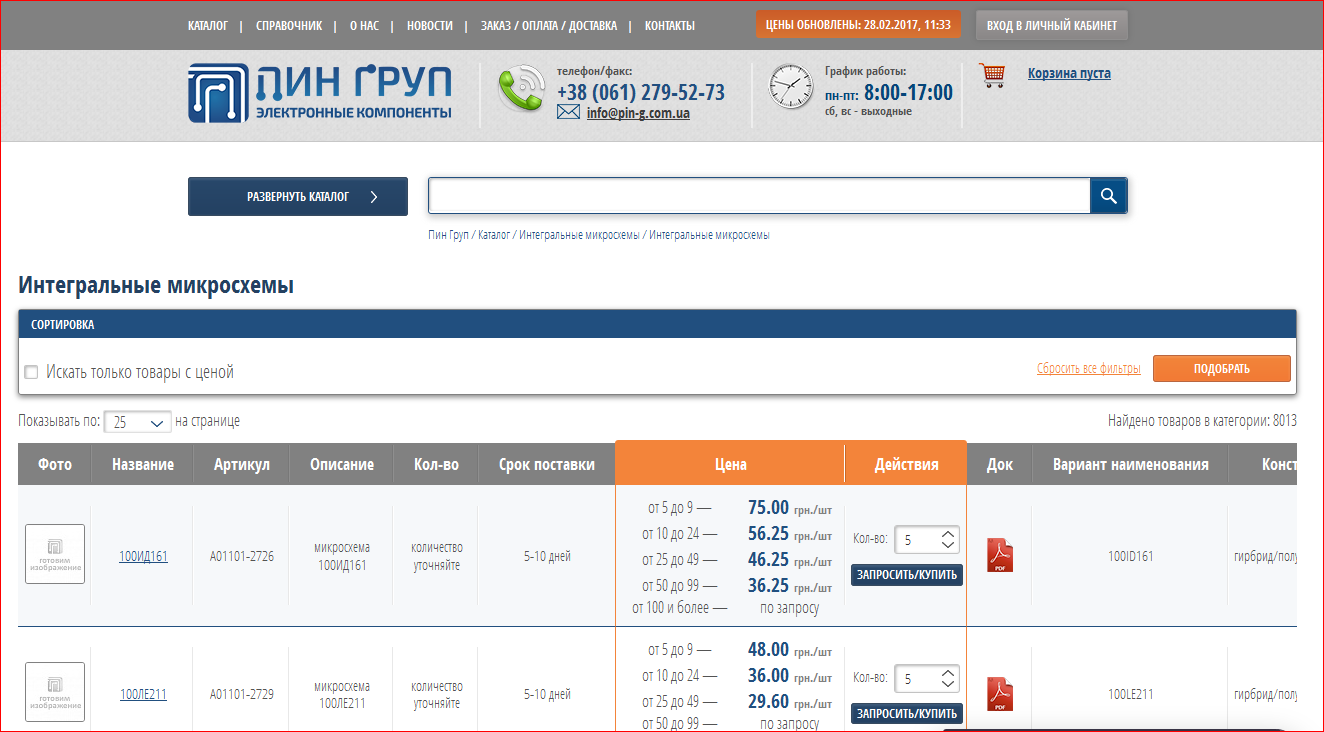Open the items-per-page dropdown showing 25
Viewport: 1324px width, 732px height.
(x=137, y=421)
